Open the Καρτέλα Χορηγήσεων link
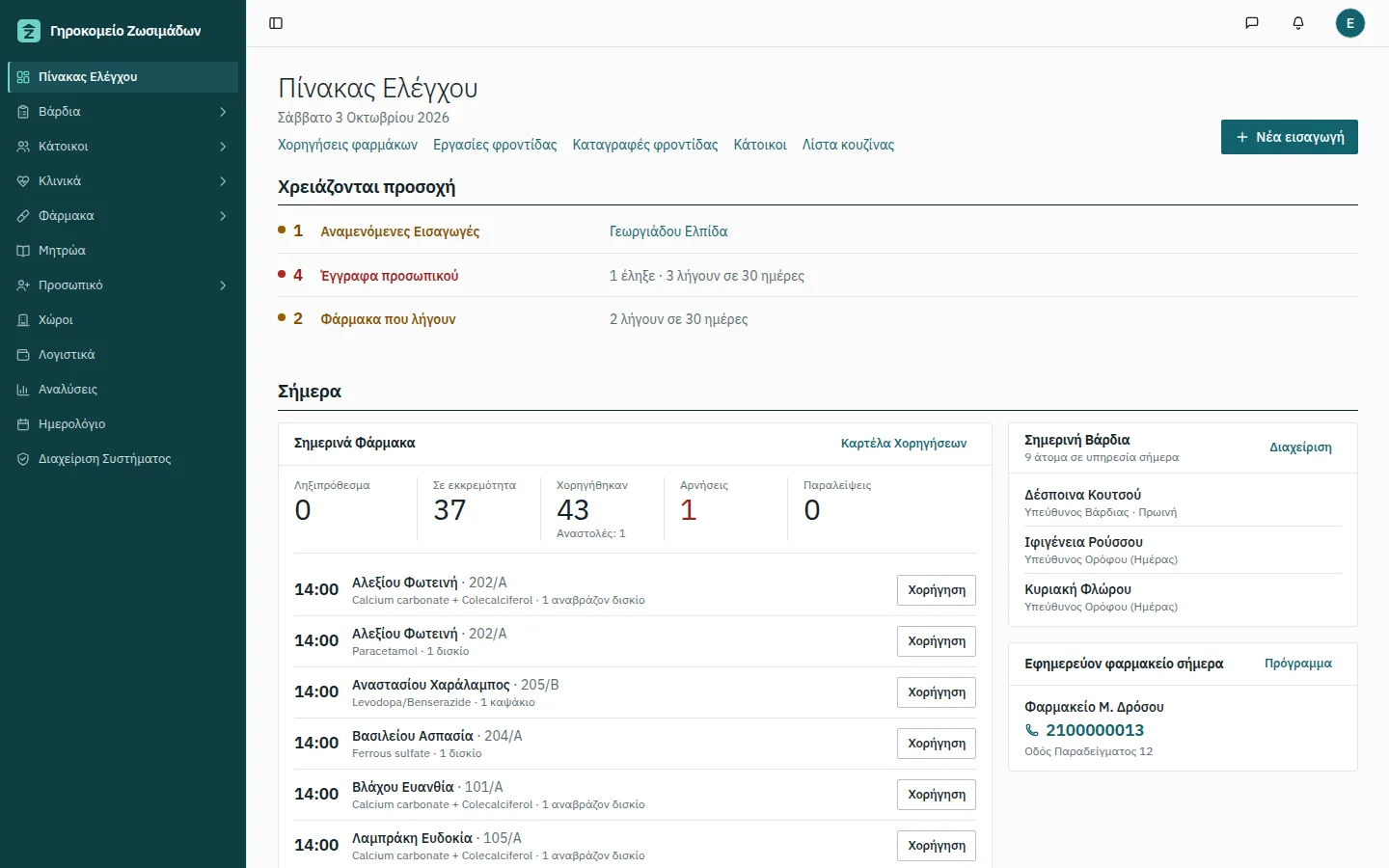Screen dimensions: 1389x868 tap(904, 444)
